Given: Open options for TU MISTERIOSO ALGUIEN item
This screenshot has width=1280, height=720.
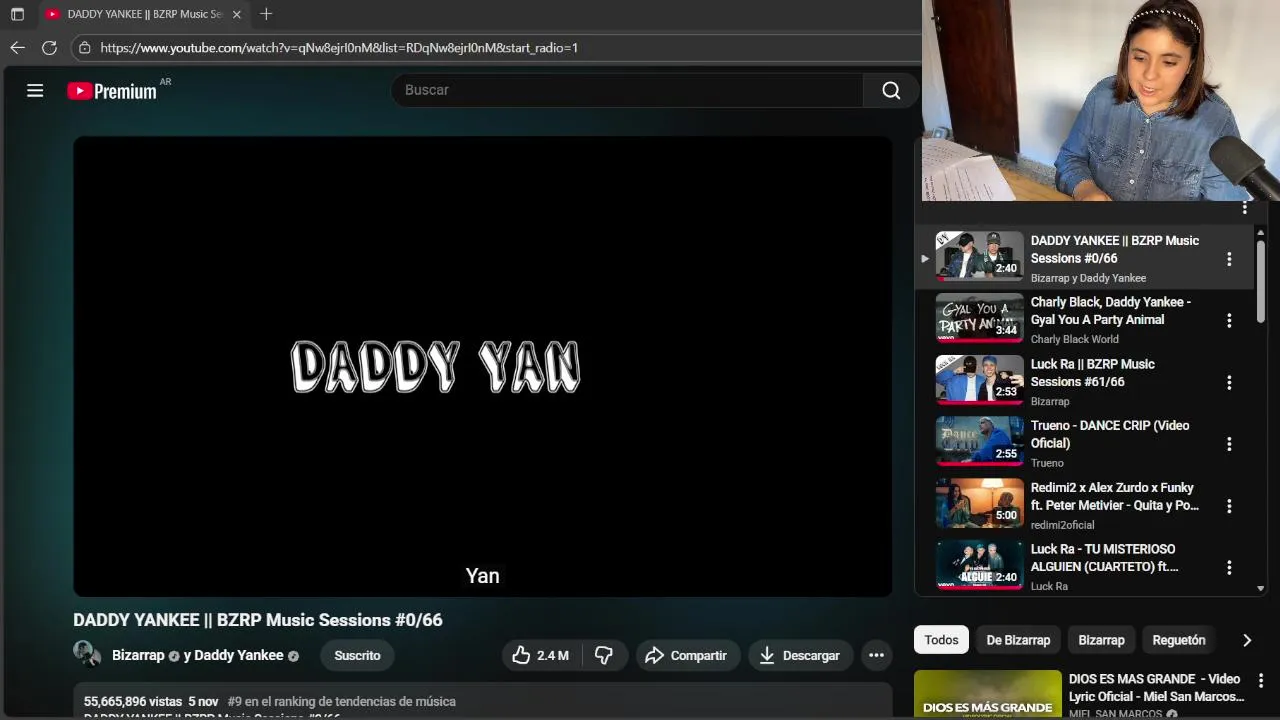Looking at the screenshot, I should (x=1229, y=568).
